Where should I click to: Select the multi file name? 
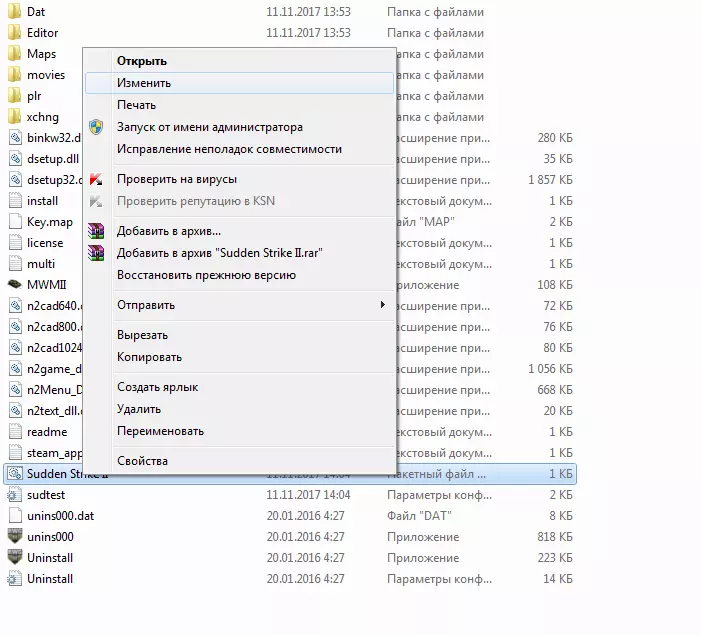coord(41,264)
